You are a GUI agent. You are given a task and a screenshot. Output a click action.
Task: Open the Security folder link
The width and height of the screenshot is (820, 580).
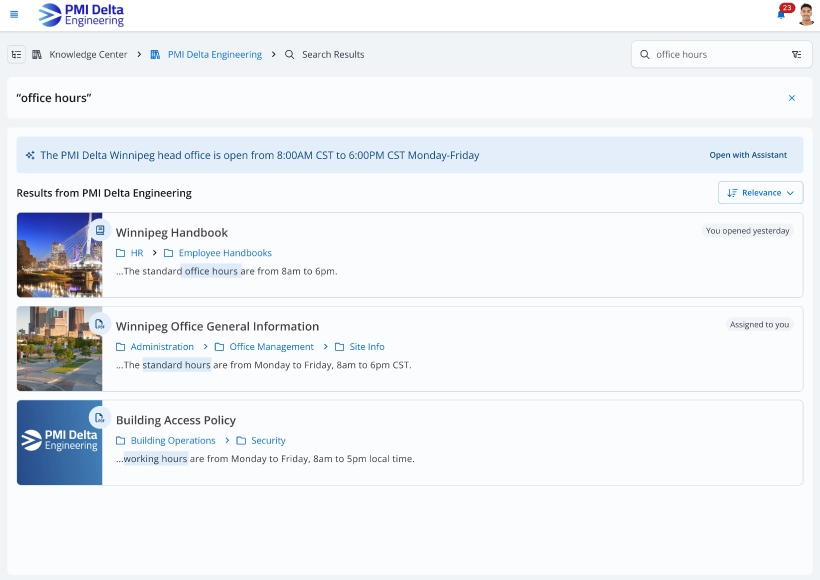click(x=268, y=440)
